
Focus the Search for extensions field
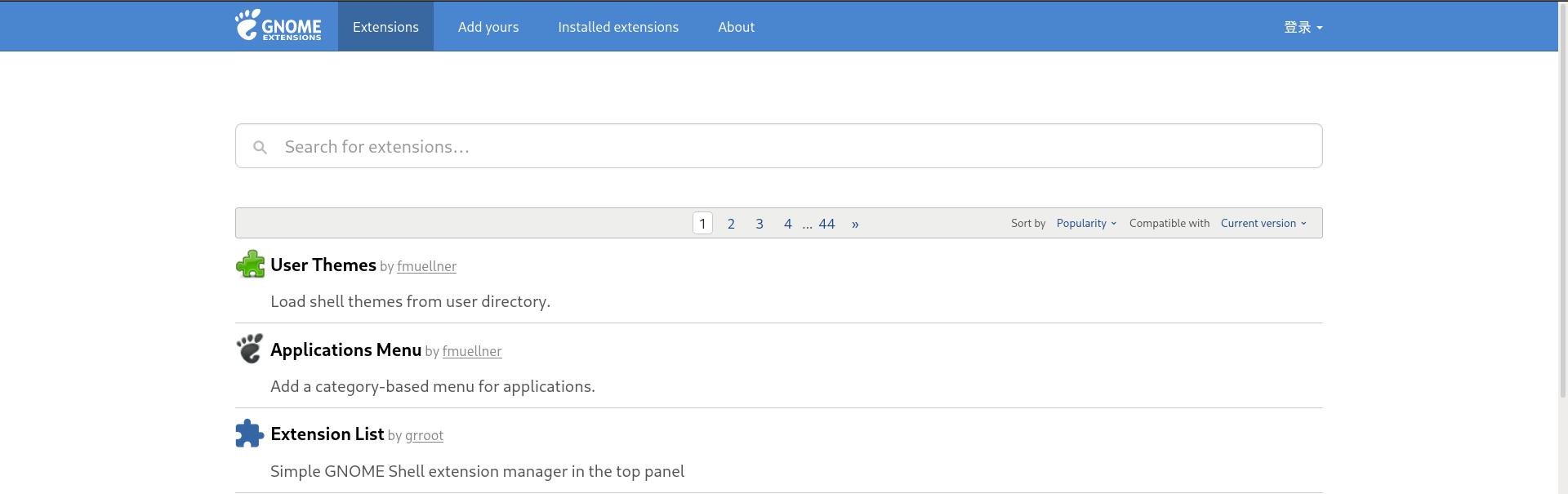coord(779,146)
